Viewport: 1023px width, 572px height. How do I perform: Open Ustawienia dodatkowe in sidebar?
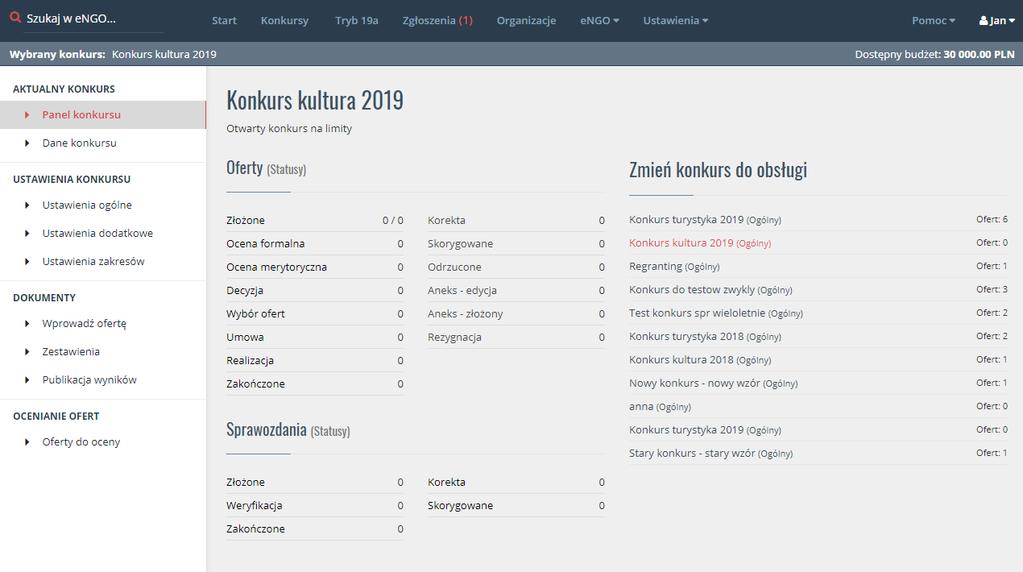pos(103,233)
